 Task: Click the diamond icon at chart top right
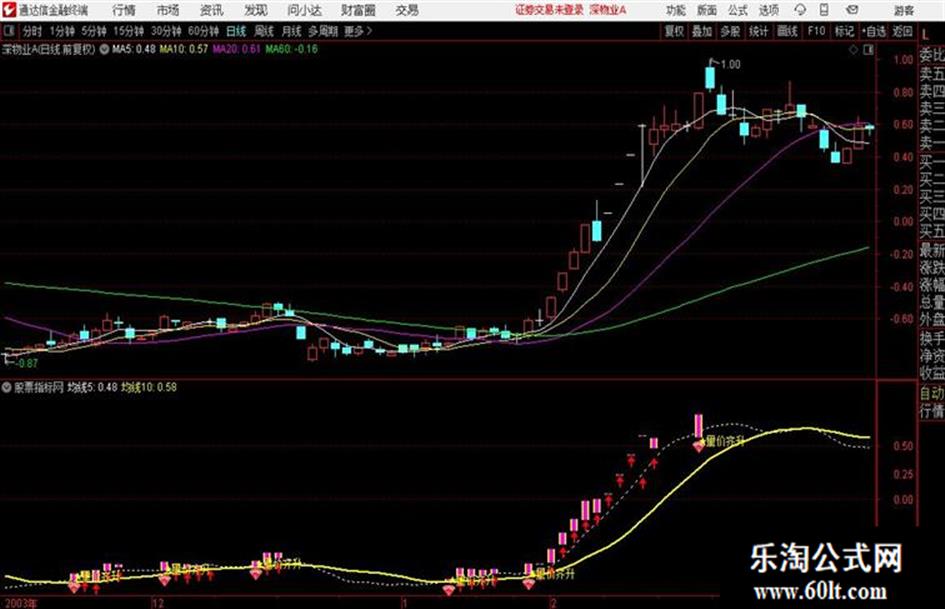point(853,50)
